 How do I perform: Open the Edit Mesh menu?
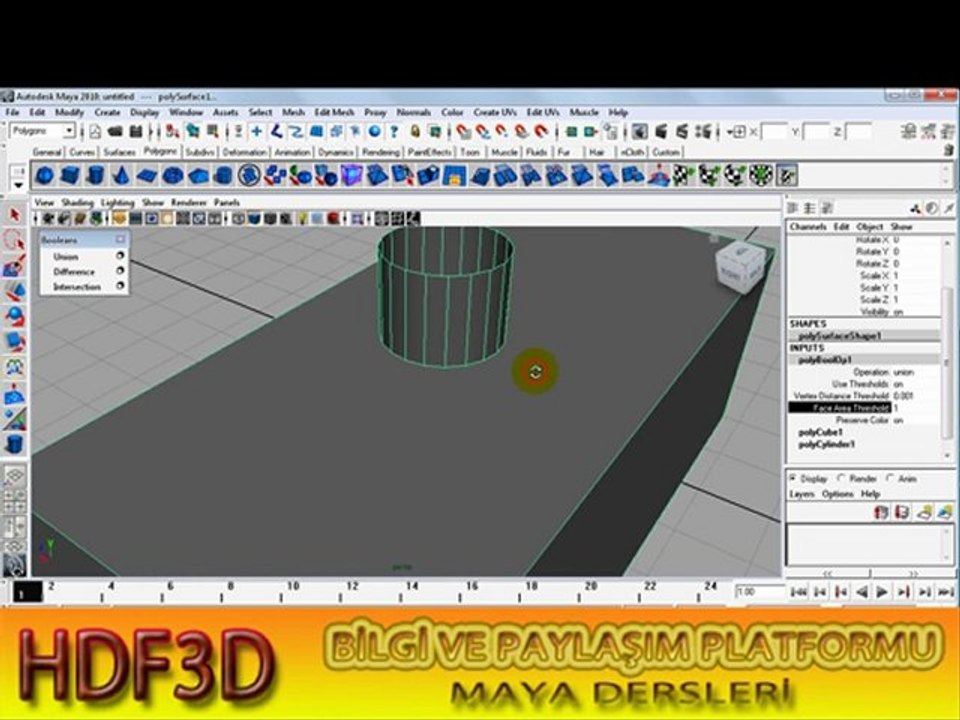click(334, 113)
